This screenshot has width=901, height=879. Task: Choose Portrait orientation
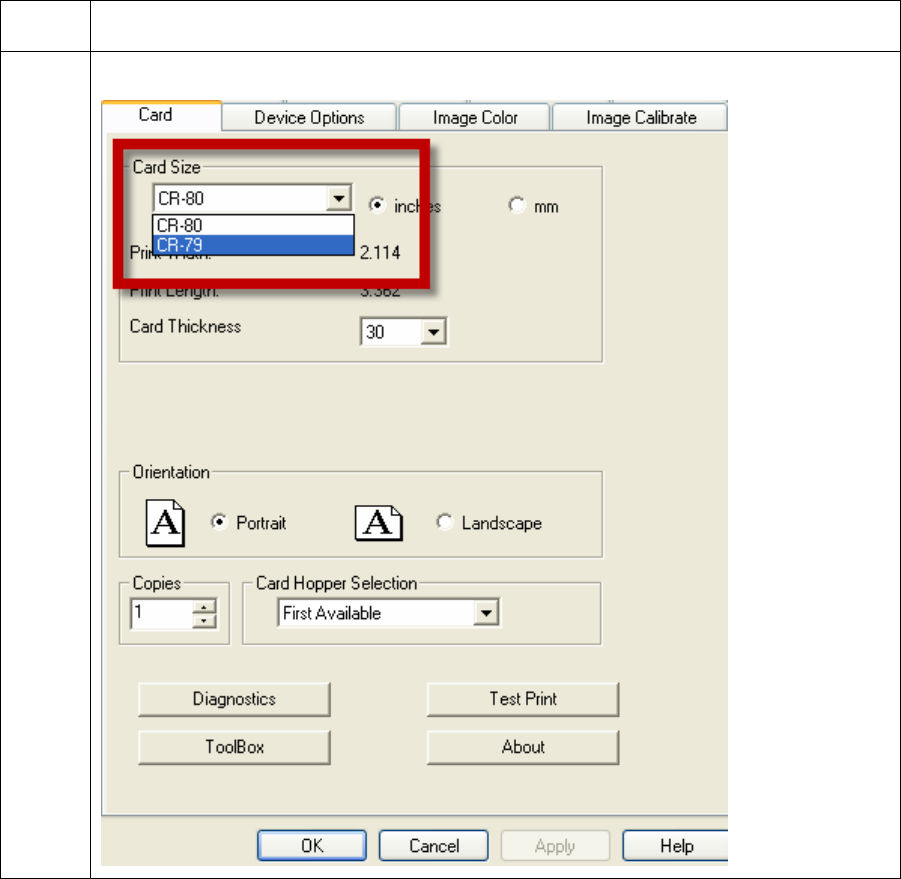[x=219, y=522]
